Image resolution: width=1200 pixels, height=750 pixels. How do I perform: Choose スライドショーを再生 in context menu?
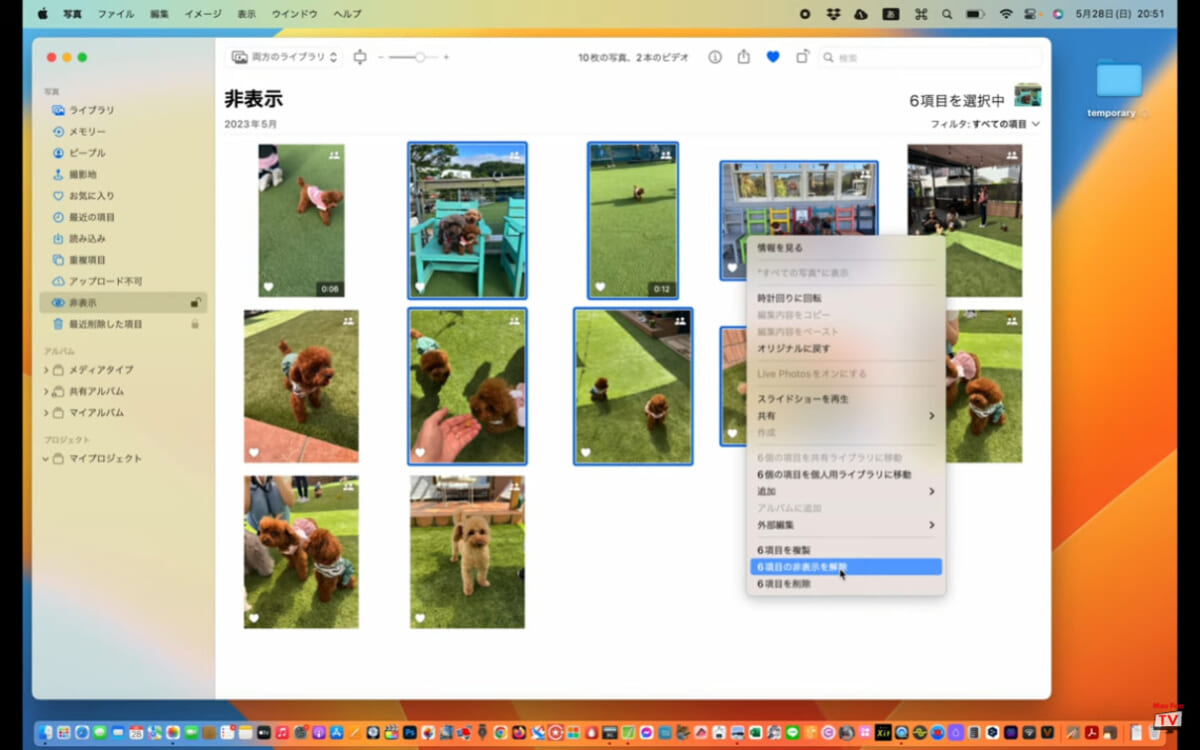[x=846, y=399]
